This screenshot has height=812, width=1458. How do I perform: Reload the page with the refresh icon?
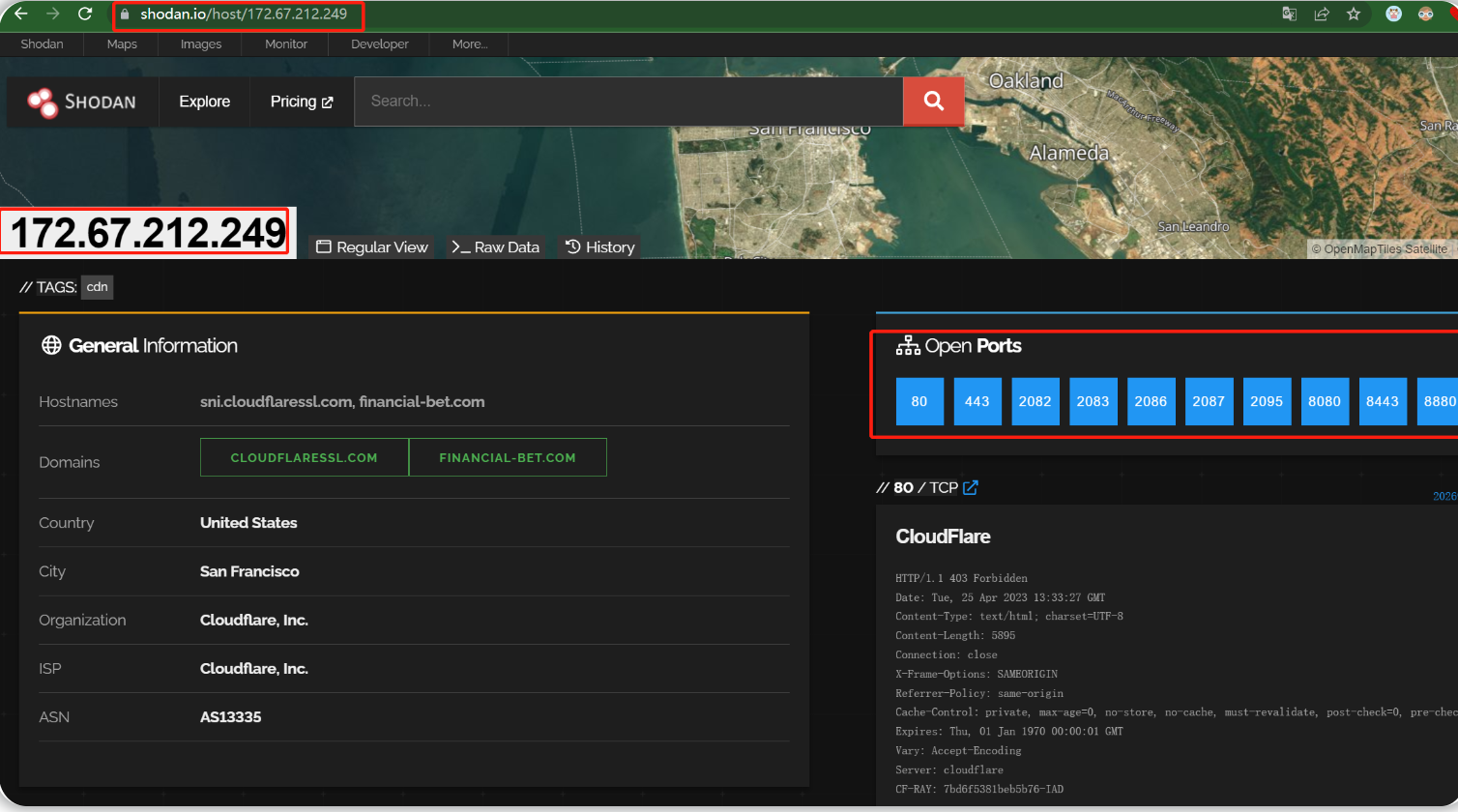(x=85, y=14)
